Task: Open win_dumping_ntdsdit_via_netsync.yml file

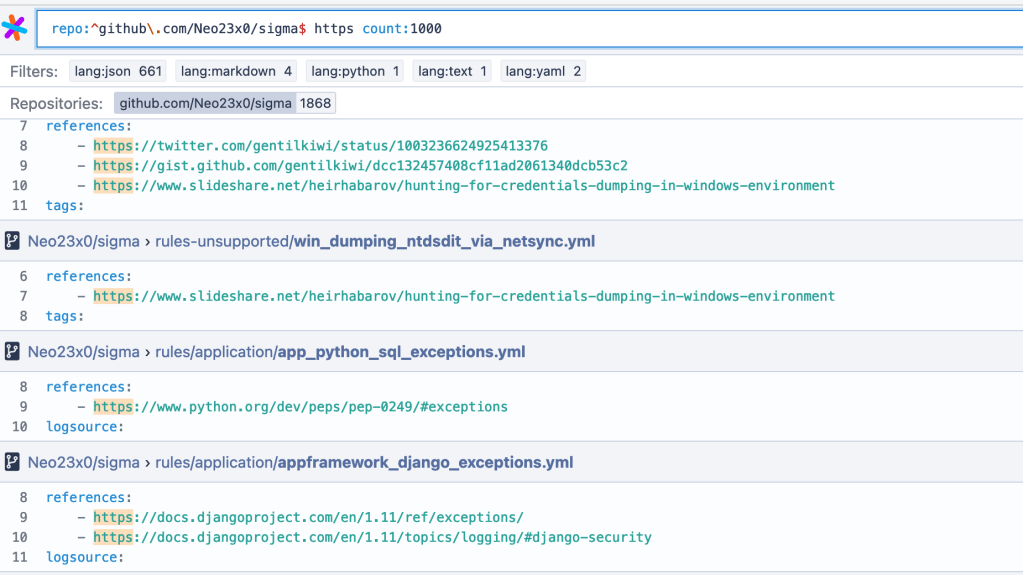Action: [444, 241]
